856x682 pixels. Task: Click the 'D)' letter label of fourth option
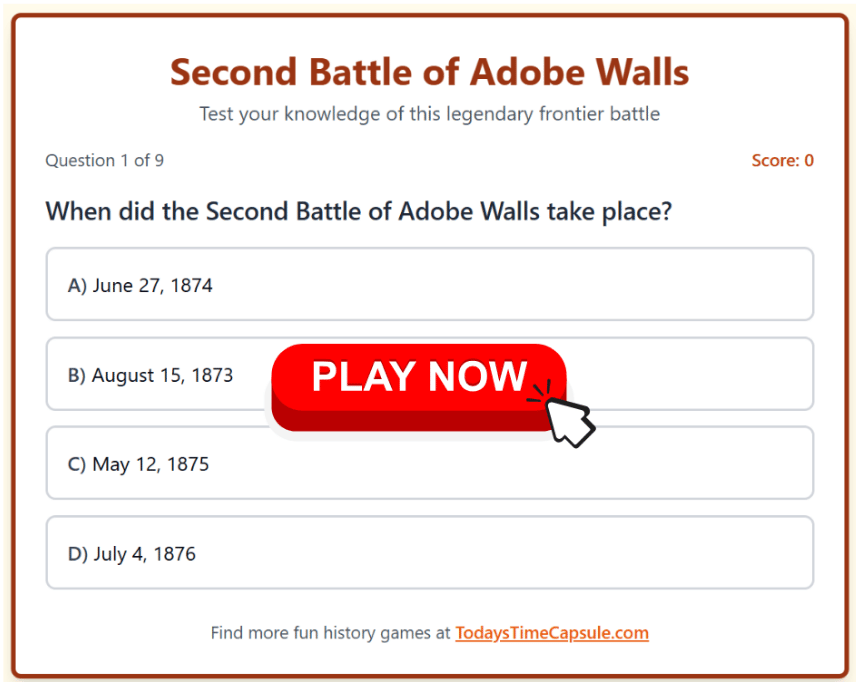(78, 554)
